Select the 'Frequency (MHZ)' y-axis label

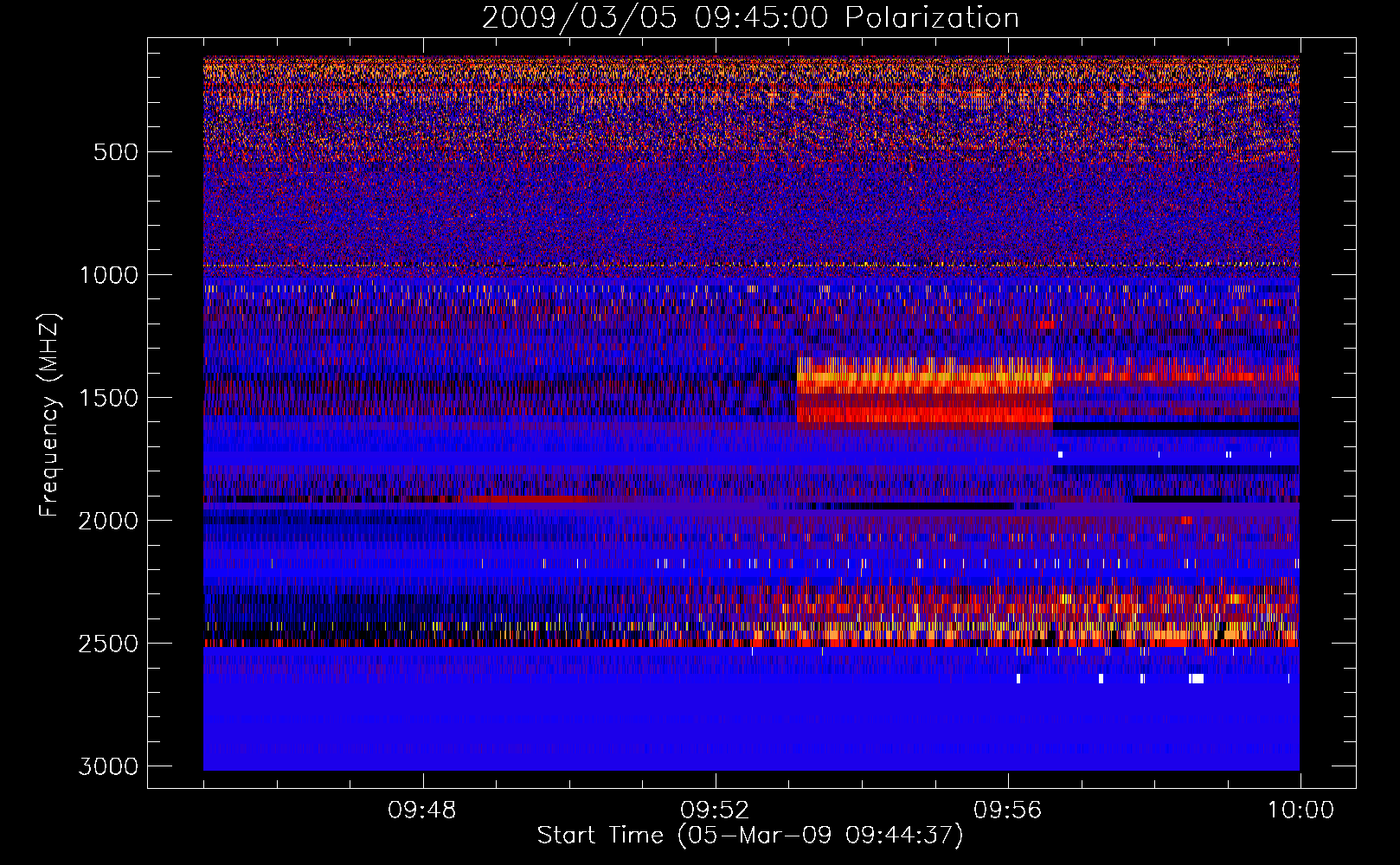tap(49, 415)
